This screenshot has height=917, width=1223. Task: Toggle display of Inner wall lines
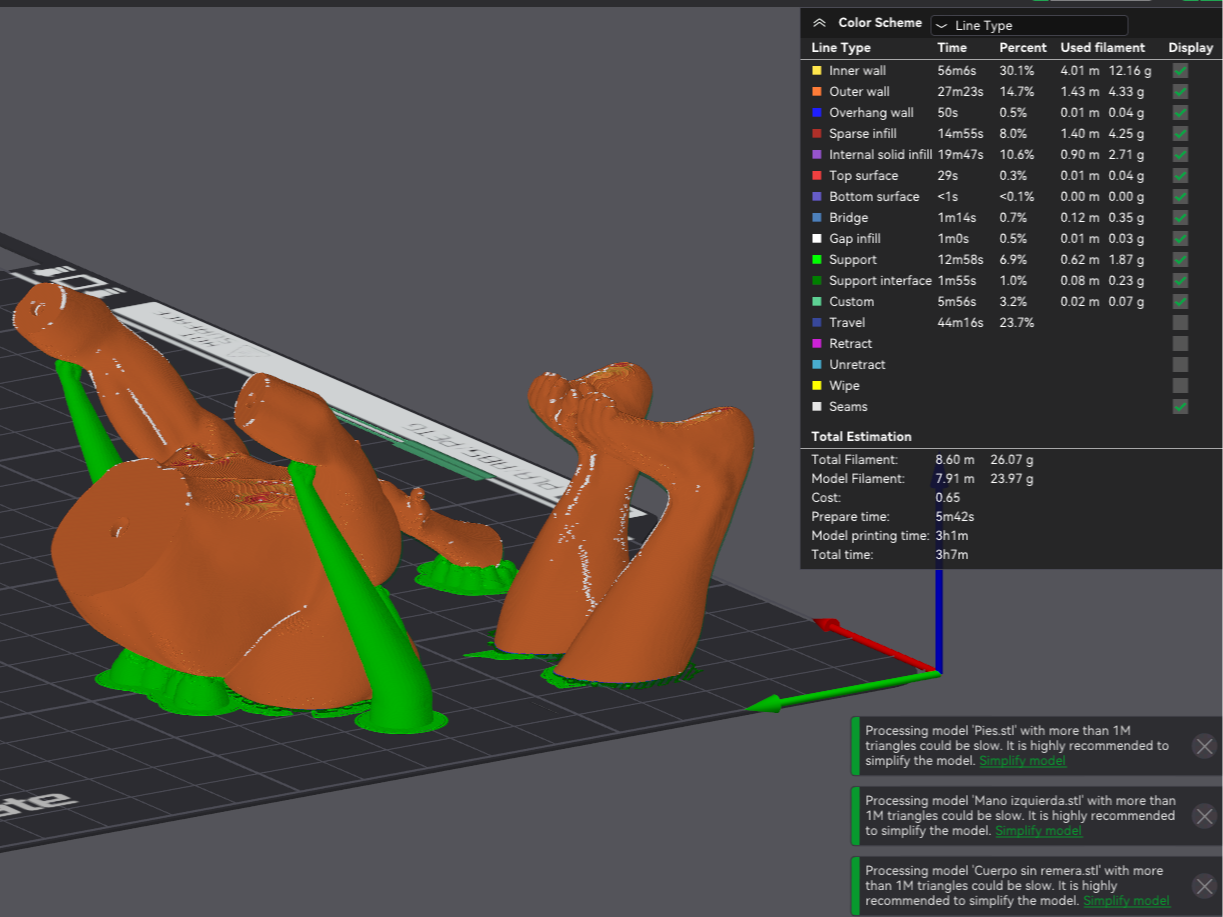[1181, 70]
